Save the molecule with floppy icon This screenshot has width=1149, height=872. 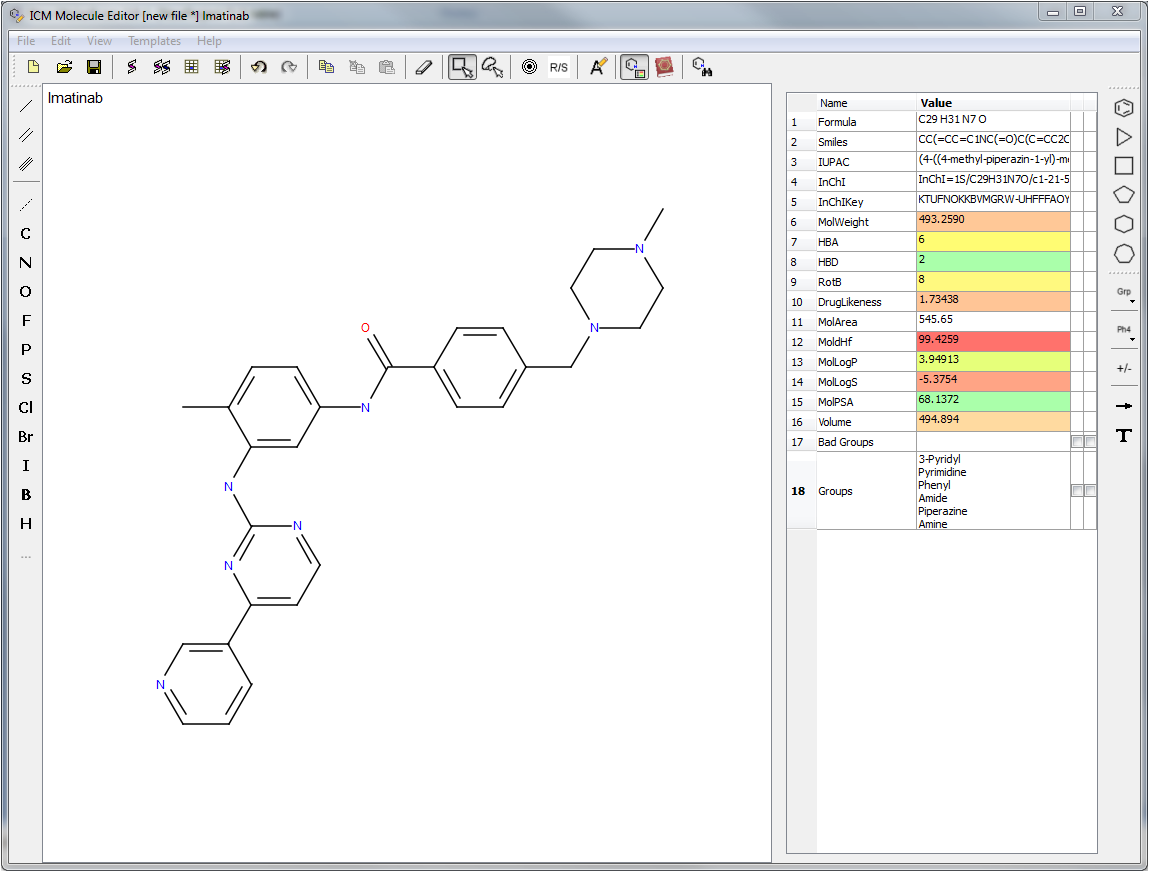(x=94, y=67)
